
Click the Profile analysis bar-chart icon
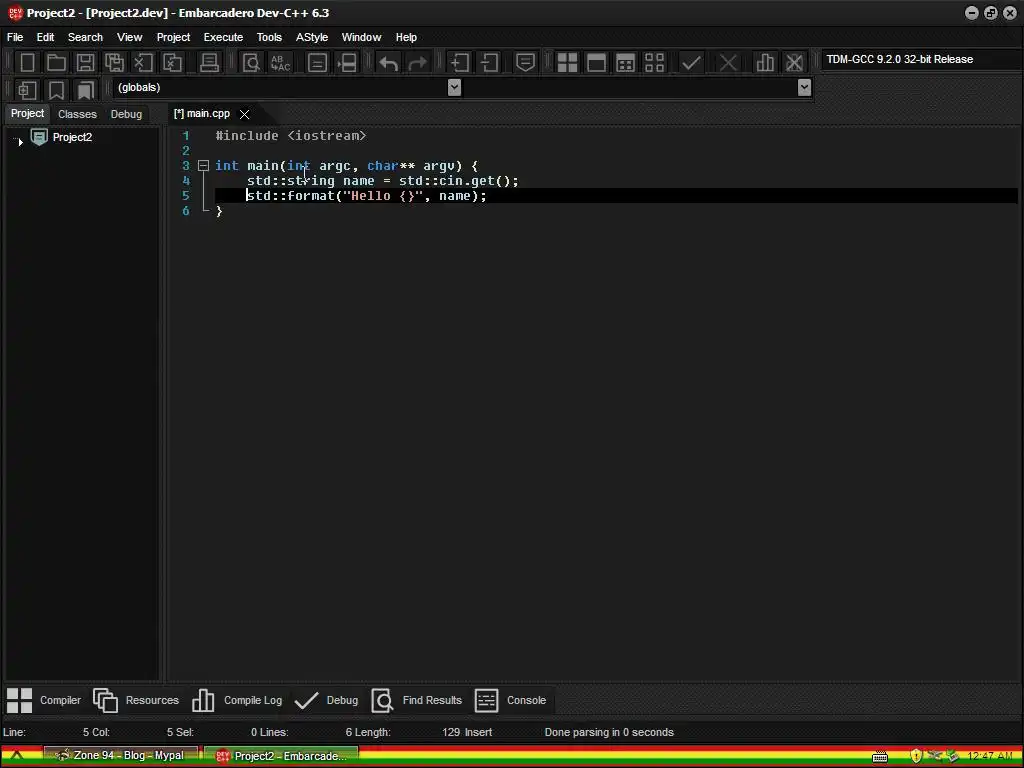(765, 63)
